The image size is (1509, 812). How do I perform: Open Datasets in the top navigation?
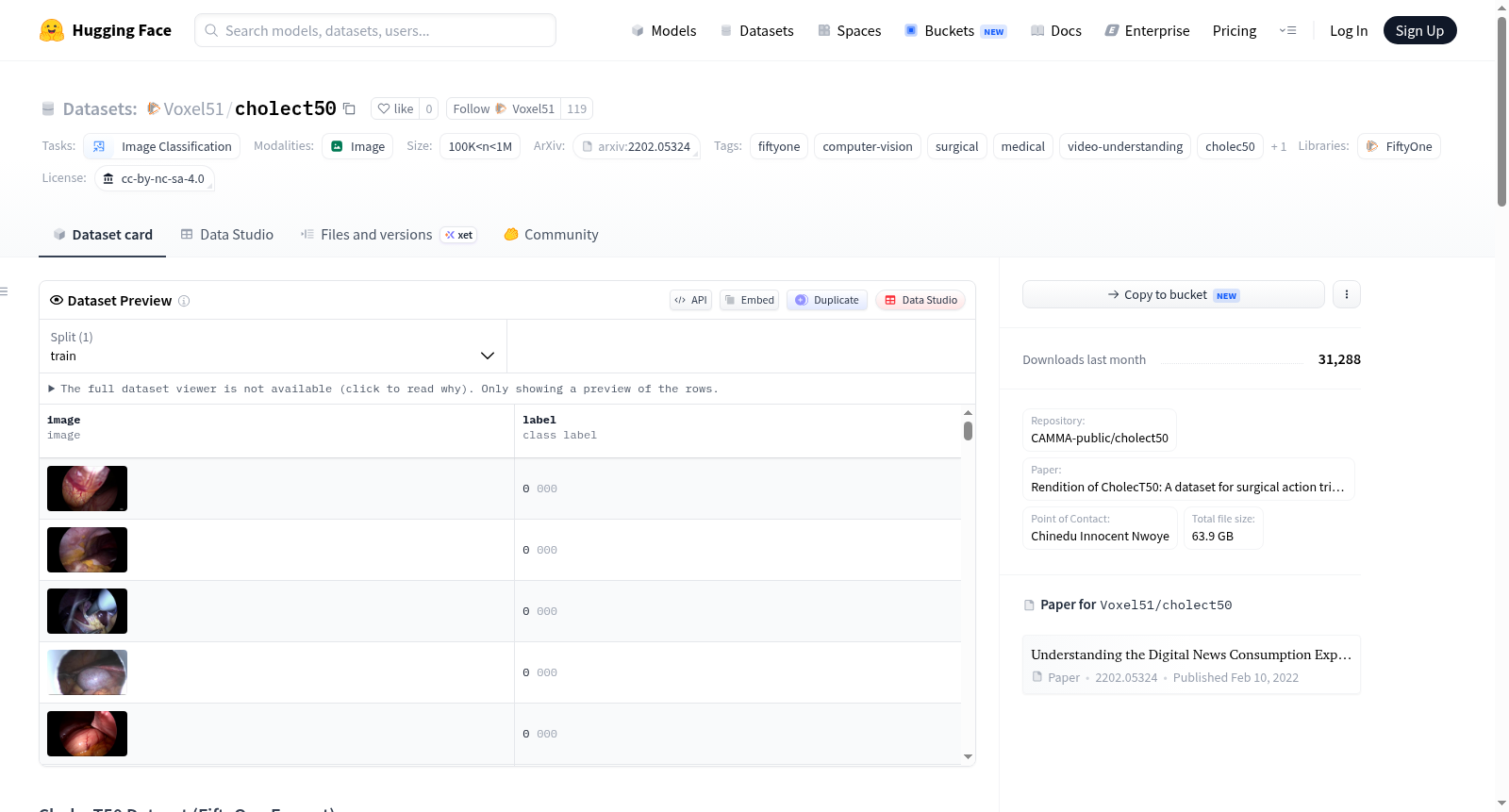pyautogui.click(x=756, y=30)
